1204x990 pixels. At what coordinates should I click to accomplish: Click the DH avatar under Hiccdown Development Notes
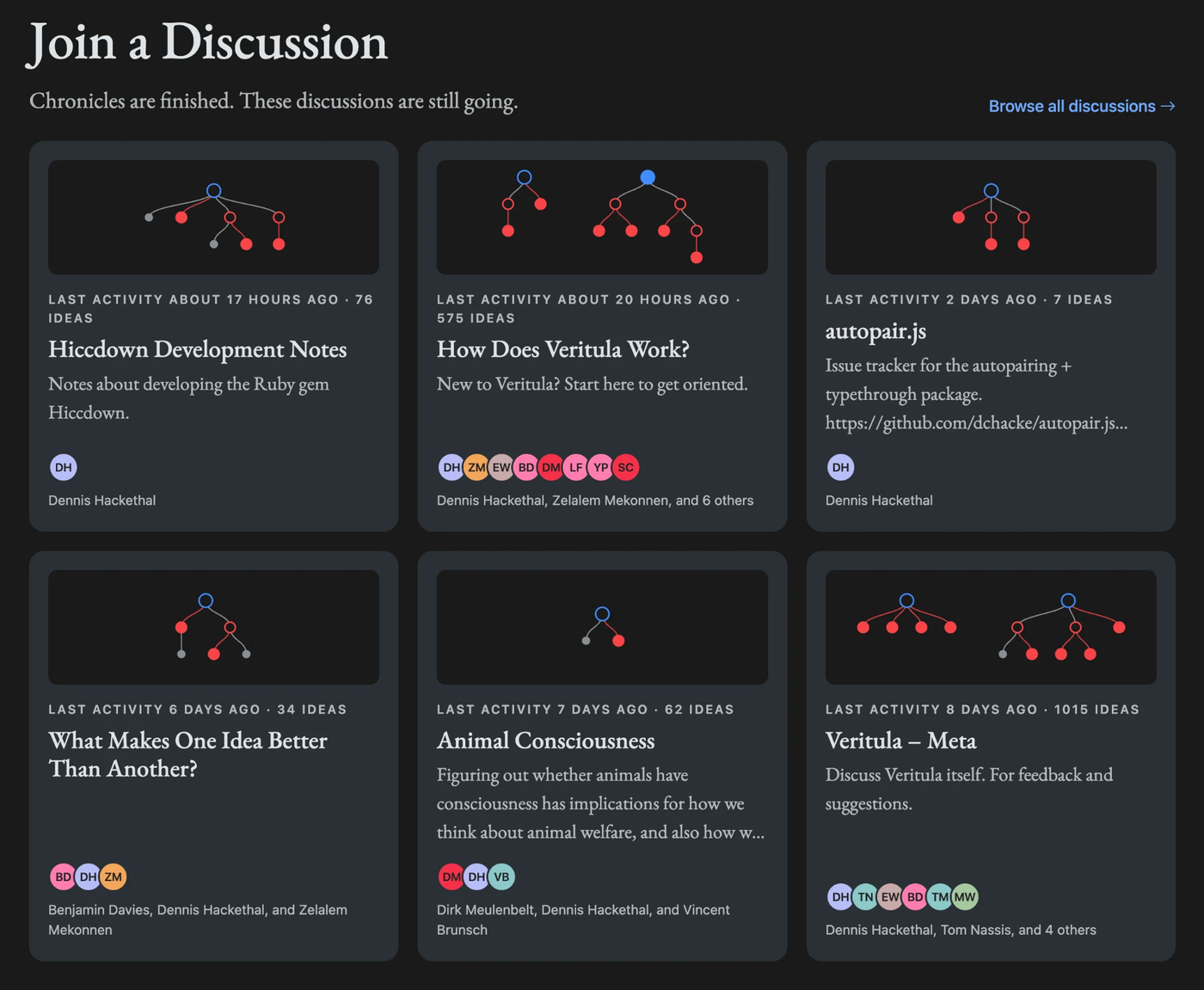tap(64, 467)
